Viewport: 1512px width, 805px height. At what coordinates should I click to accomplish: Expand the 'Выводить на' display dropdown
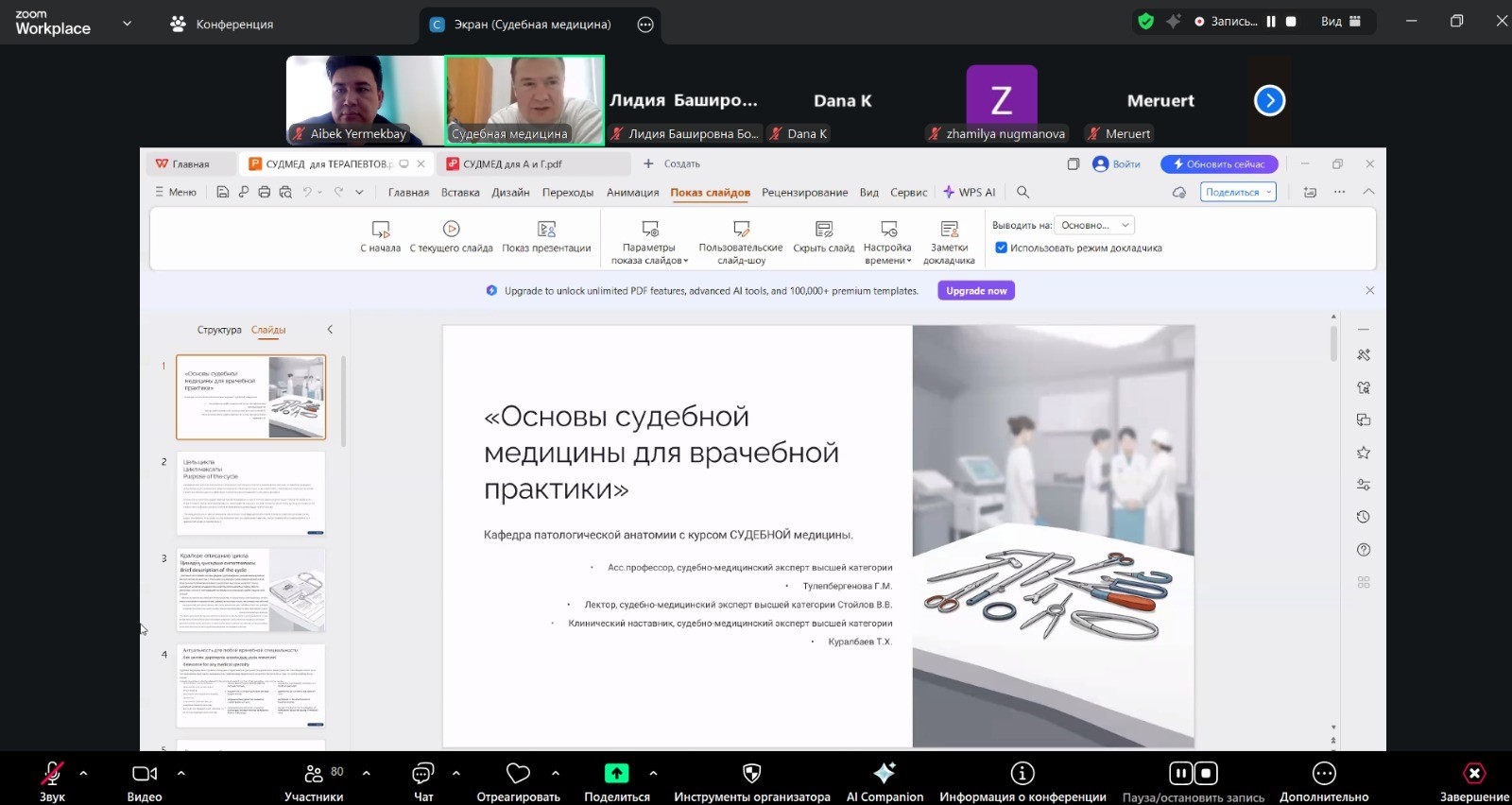tap(1094, 225)
